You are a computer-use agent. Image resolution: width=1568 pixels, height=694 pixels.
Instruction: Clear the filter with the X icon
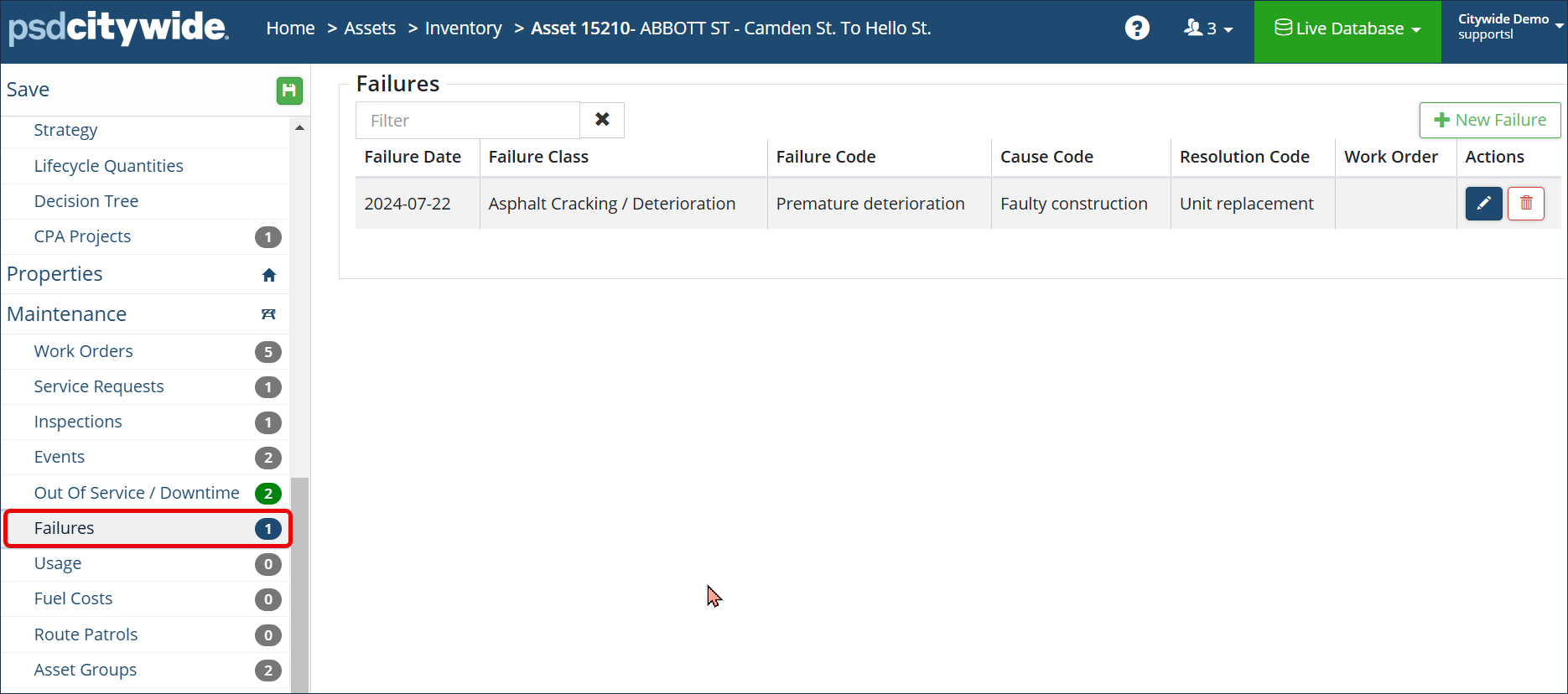[x=602, y=120]
